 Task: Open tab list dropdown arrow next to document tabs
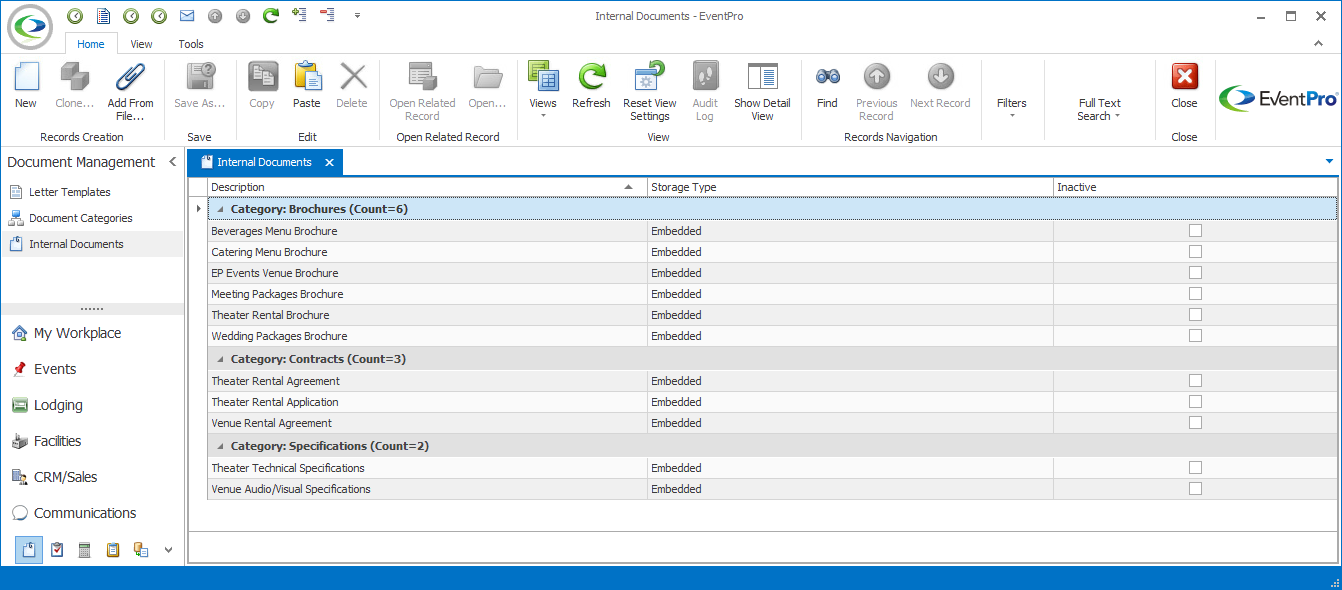click(1329, 161)
